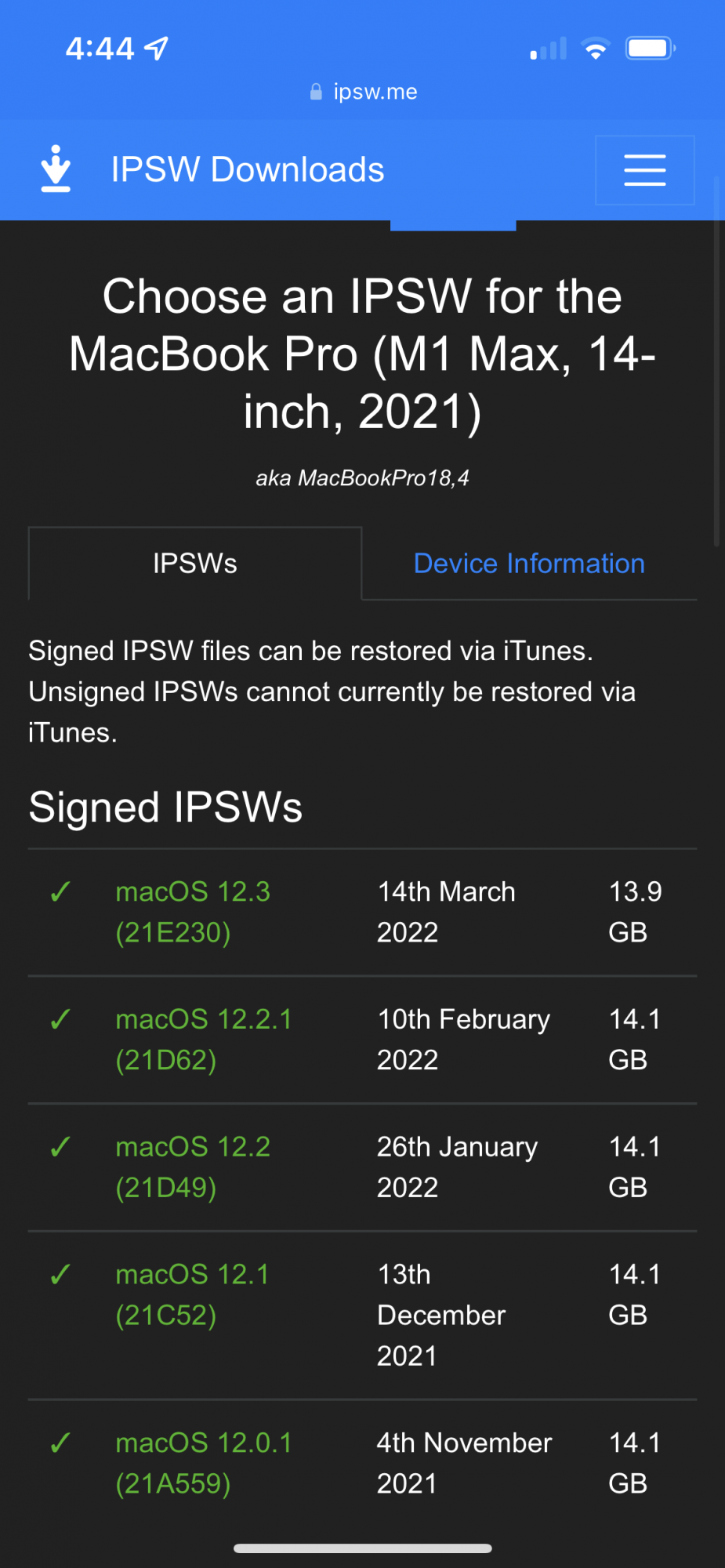725x1568 pixels.
Task: Tap the location arrow beside the time
Action: 157,49
